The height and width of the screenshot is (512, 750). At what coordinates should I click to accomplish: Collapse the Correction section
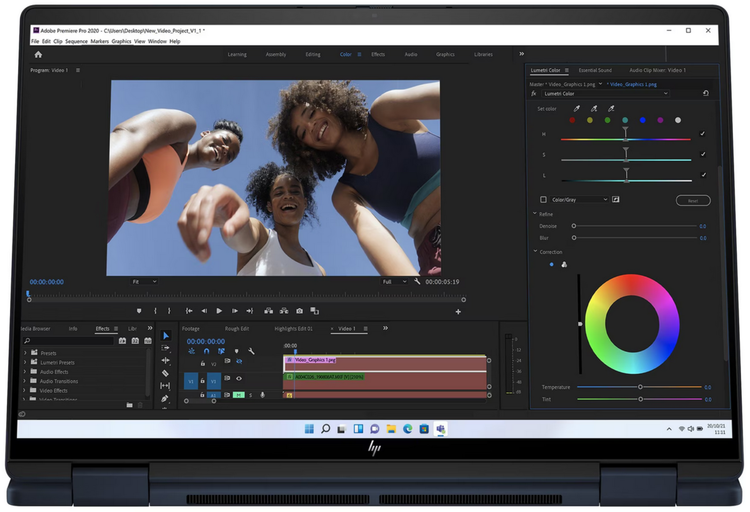535,251
